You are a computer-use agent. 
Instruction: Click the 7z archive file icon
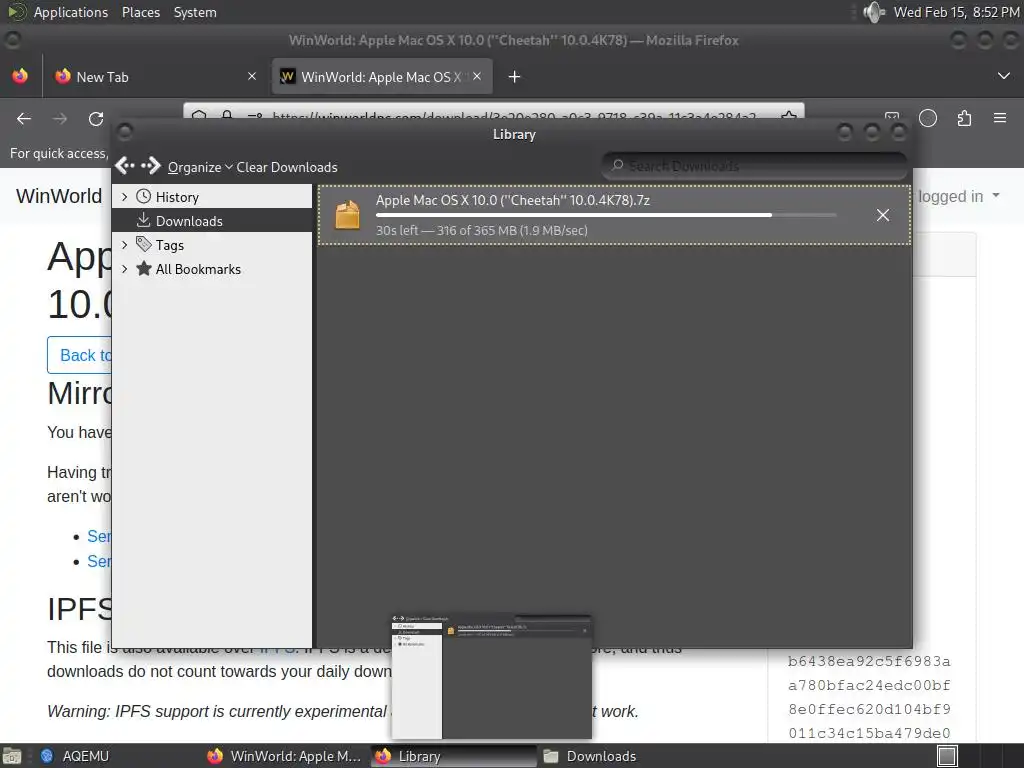click(x=347, y=215)
